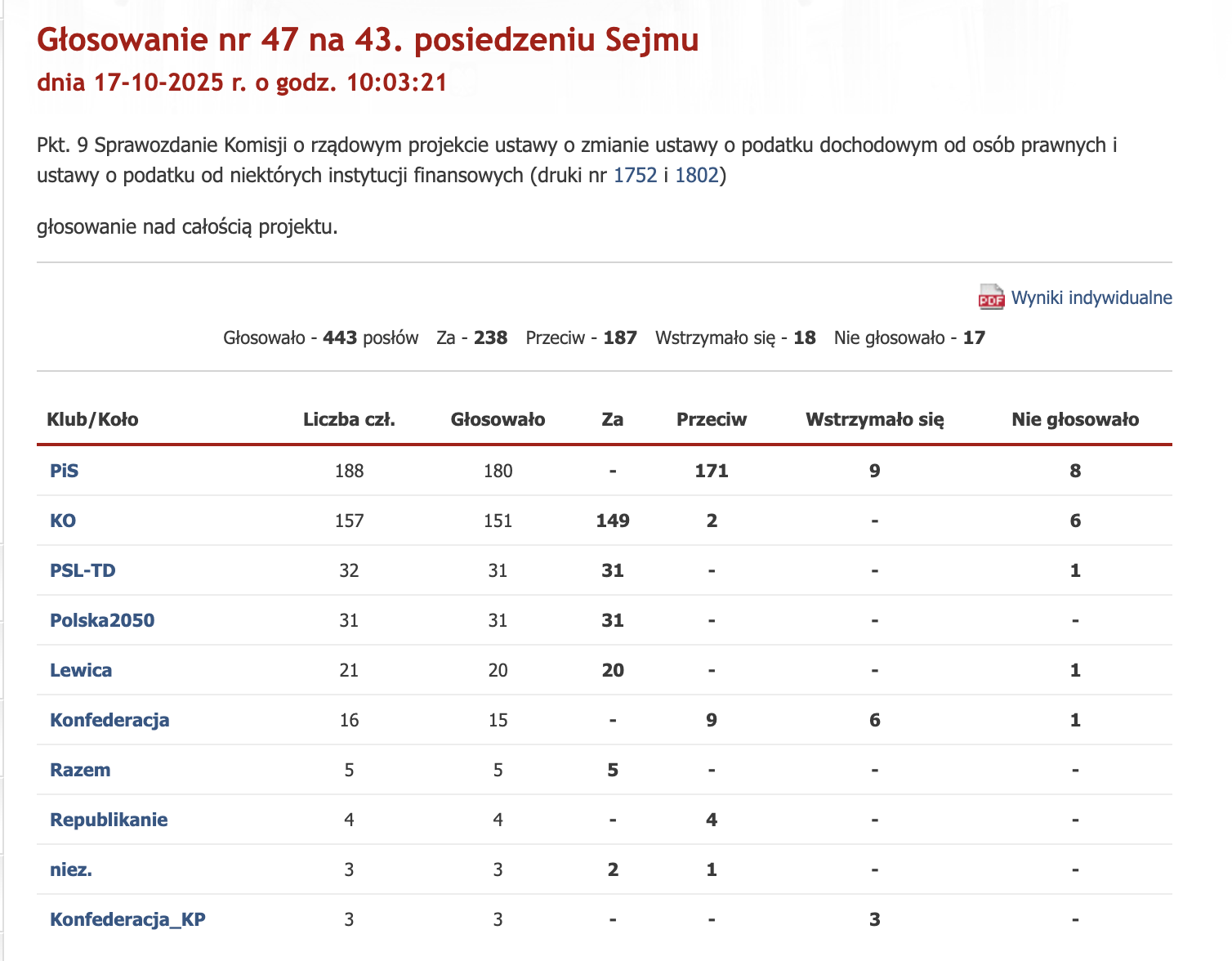Click the Nie głosowało column header

(1074, 419)
